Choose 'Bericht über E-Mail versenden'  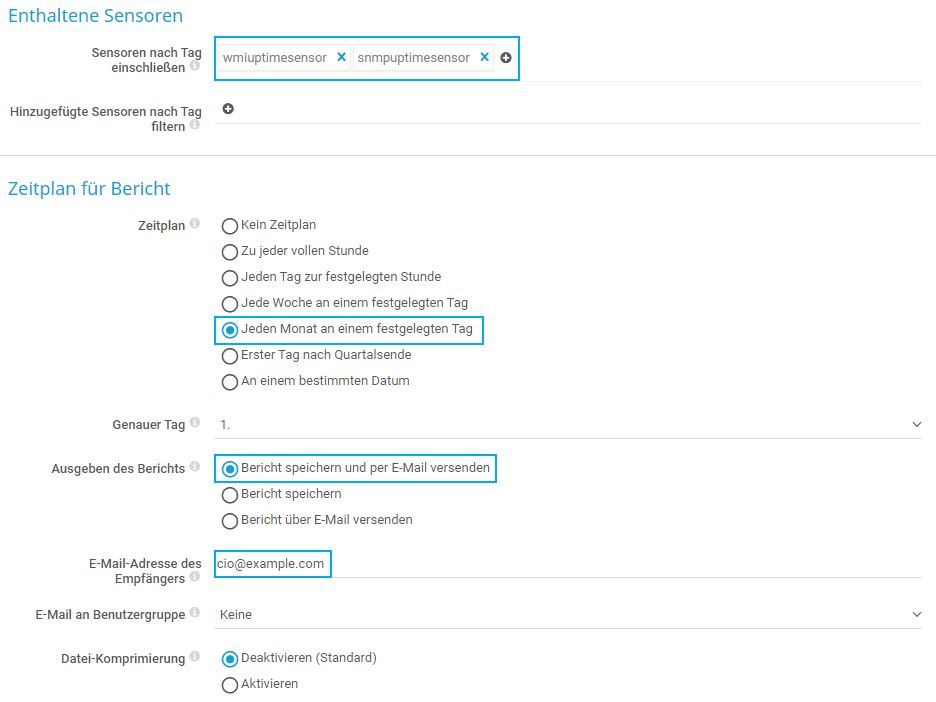[230, 521]
